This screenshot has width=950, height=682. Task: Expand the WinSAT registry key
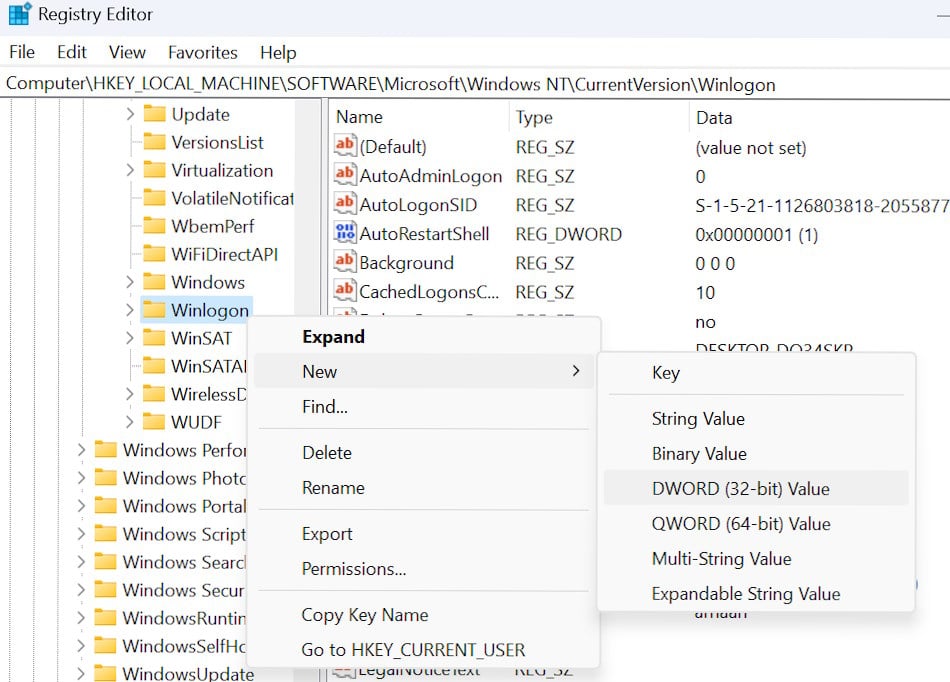[131, 338]
